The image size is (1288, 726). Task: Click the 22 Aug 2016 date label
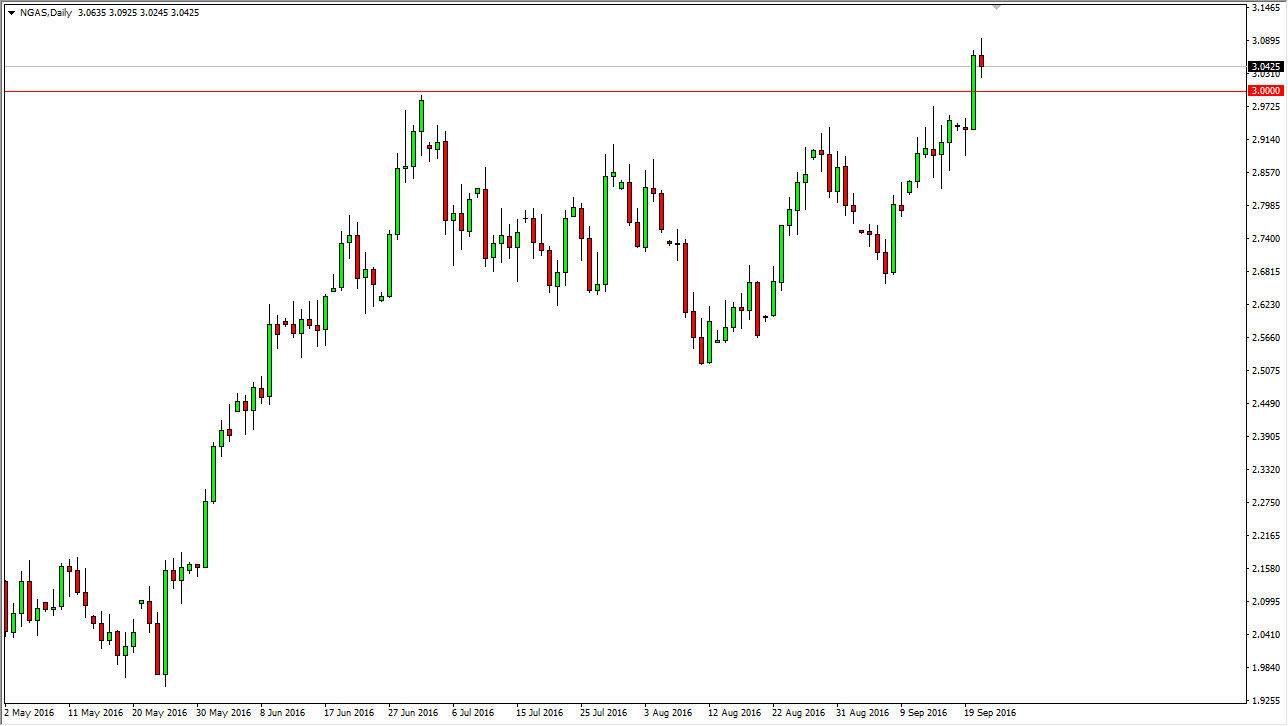pos(799,713)
